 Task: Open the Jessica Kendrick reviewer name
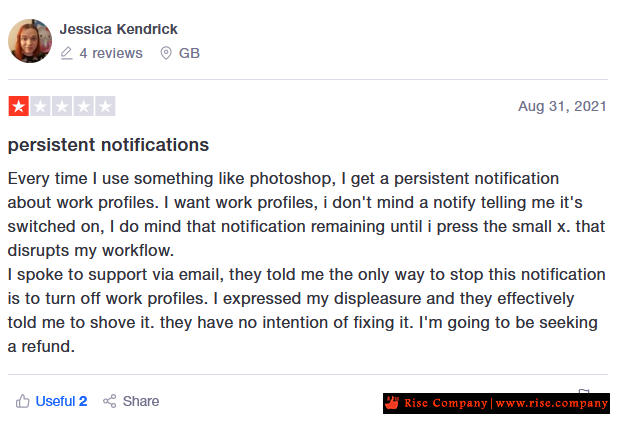119,29
